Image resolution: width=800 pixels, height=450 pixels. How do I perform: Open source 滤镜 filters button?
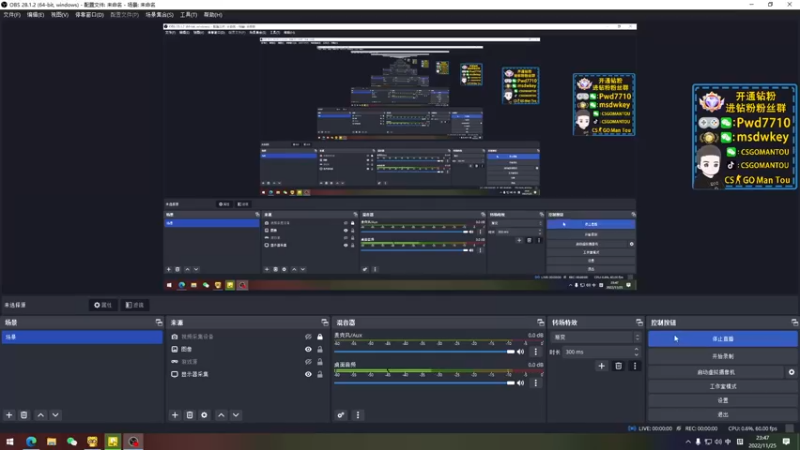(x=135, y=305)
